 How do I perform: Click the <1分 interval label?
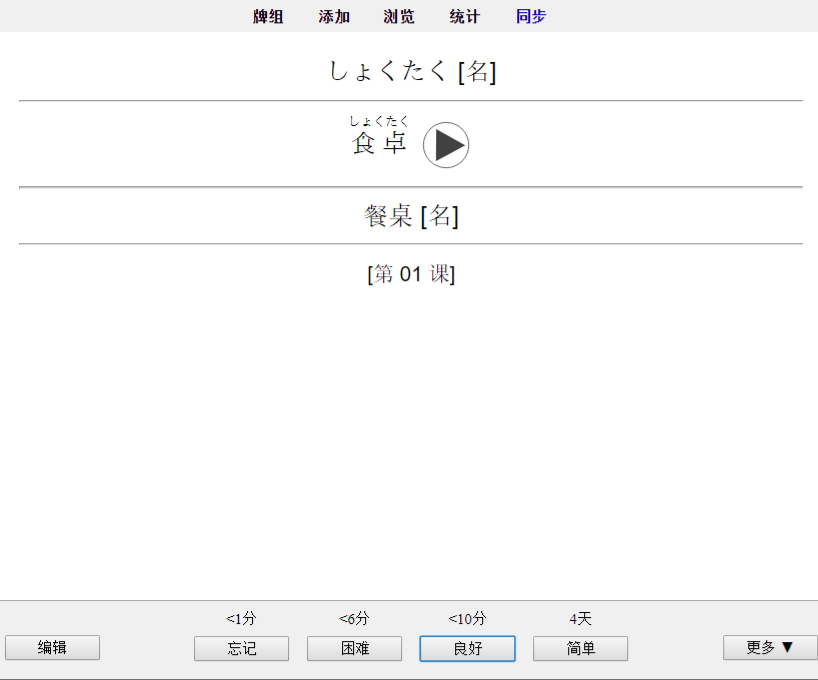coord(241,619)
